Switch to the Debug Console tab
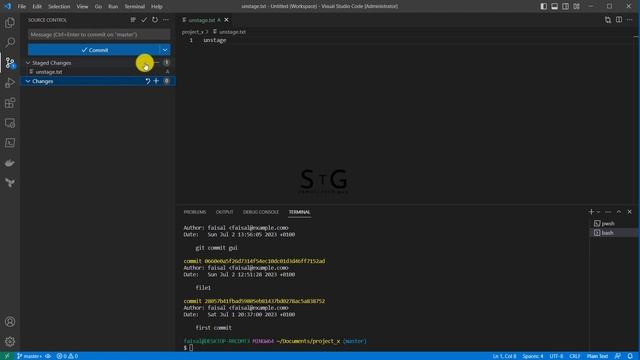This screenshot has width=640, height=360. 261,212
